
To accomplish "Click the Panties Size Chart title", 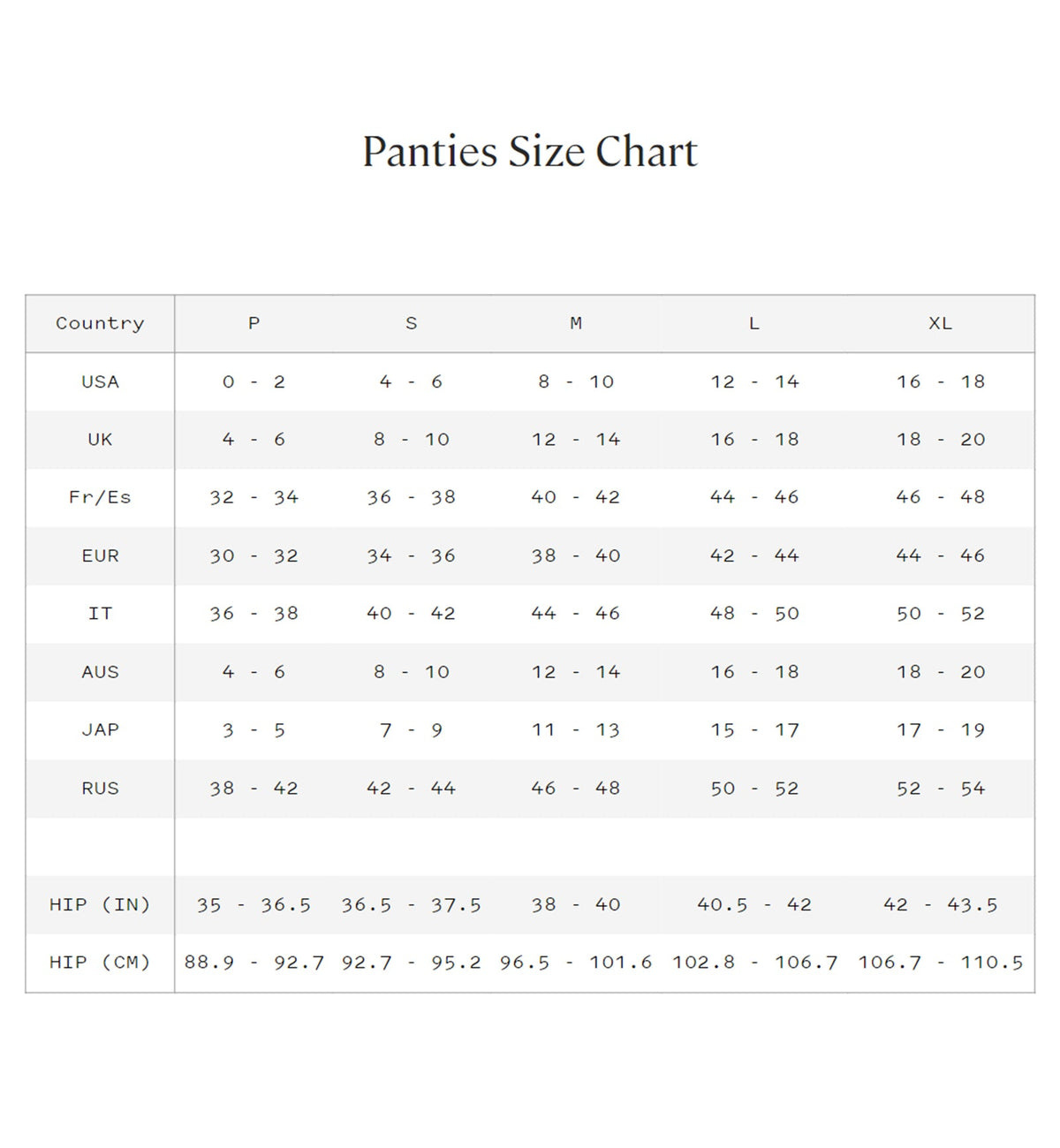I will coord(530,152).
